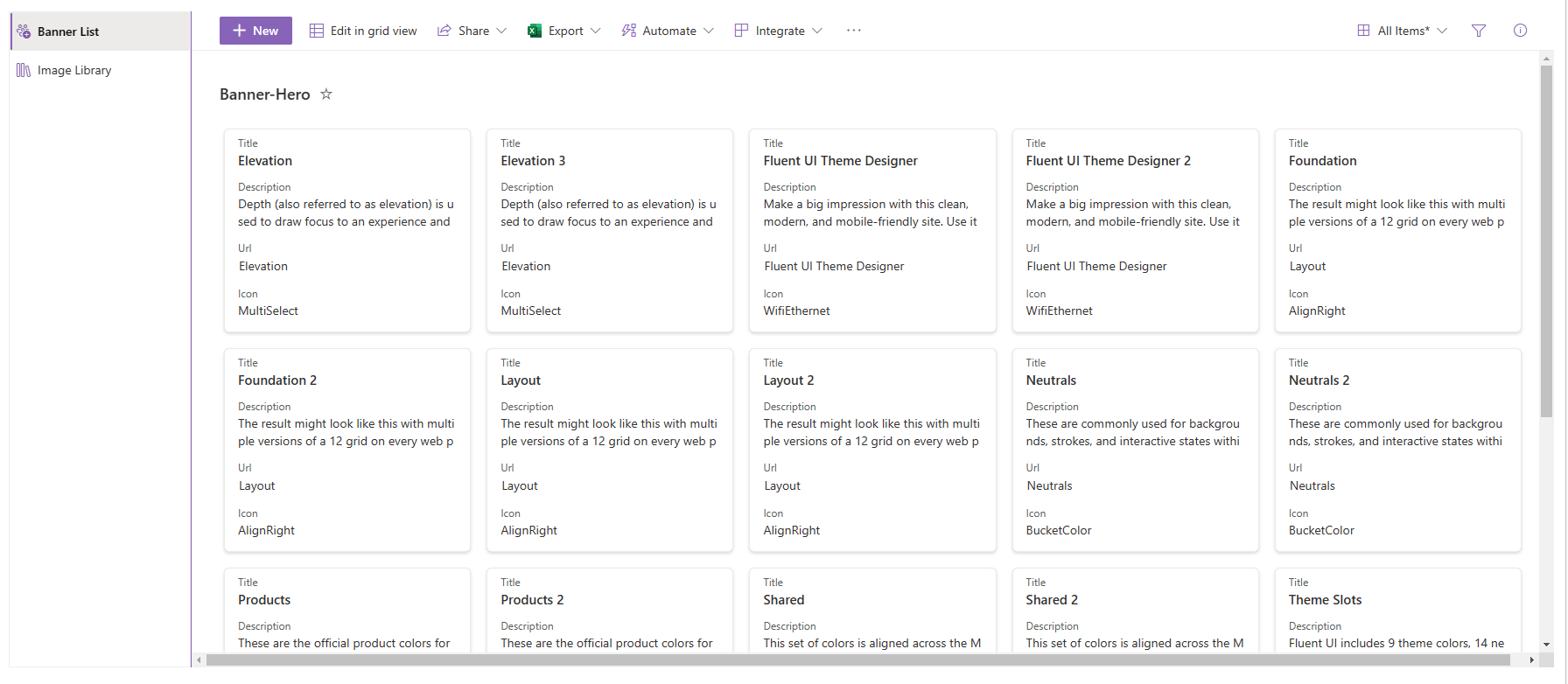1568x684 pixels.
Task: Click the grid icon beside Edit in grid view
Action: pyautogui.click(x=317, y=31)
